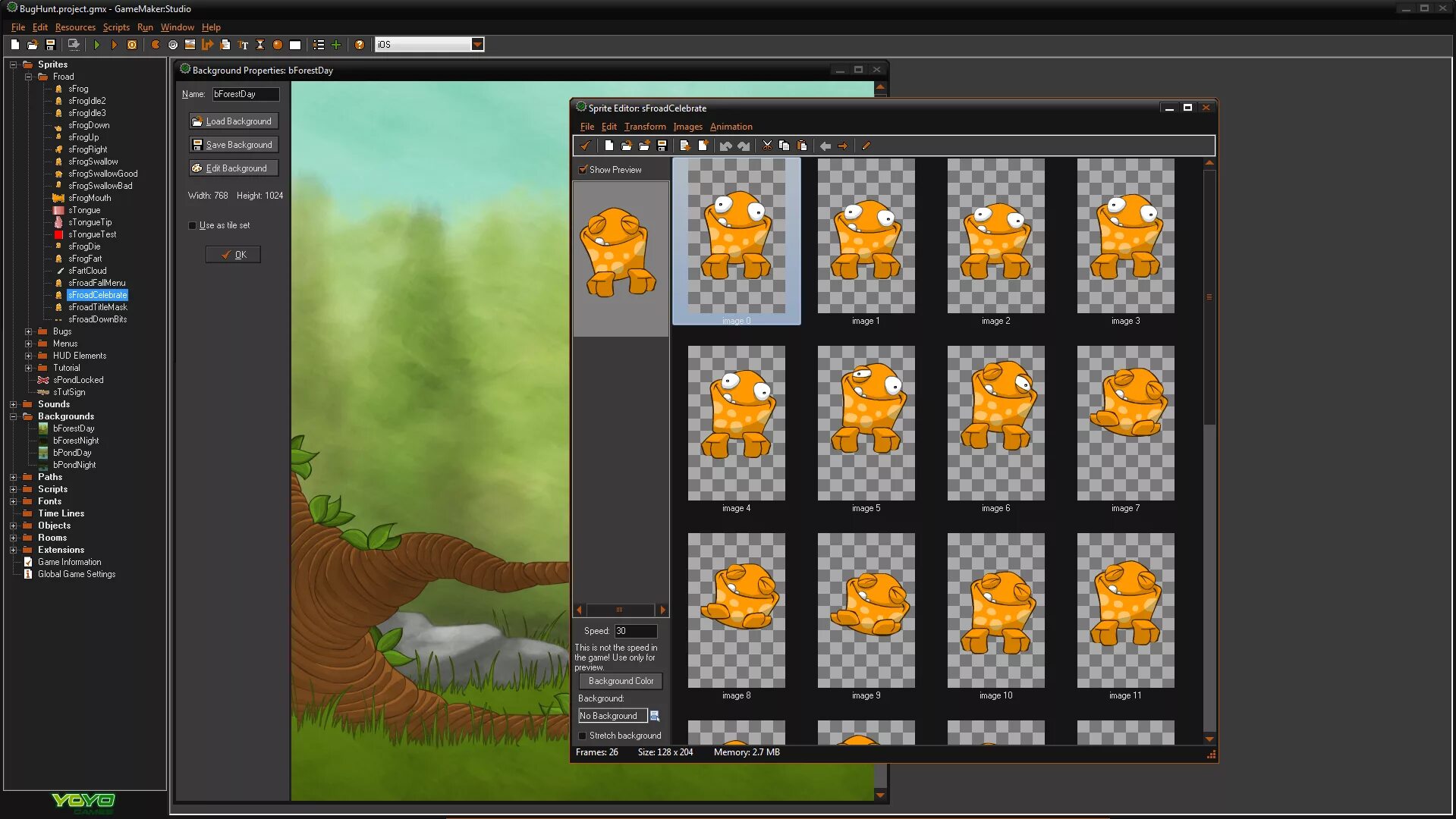This screenshot has width=1456, height=819.
Task: Open the Images menu in Sprite Editor
Action: 687,127
